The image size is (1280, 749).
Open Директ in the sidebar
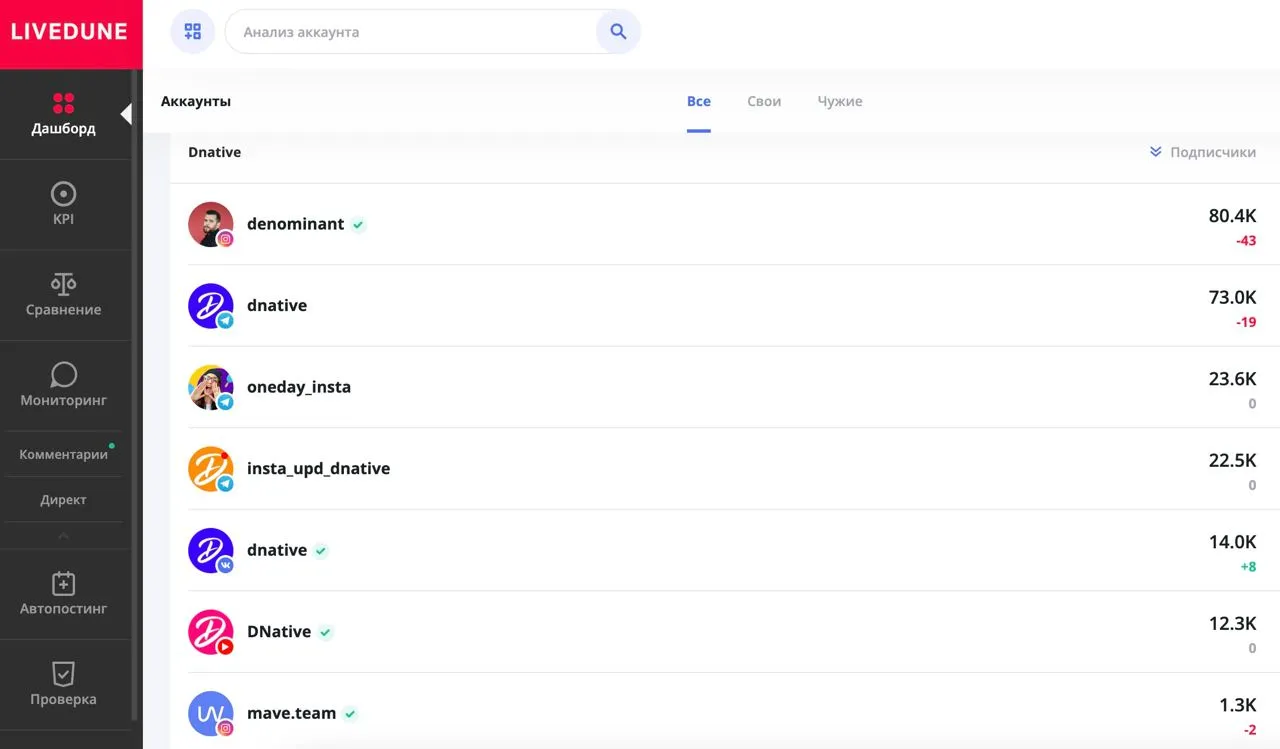pos(64,500)
